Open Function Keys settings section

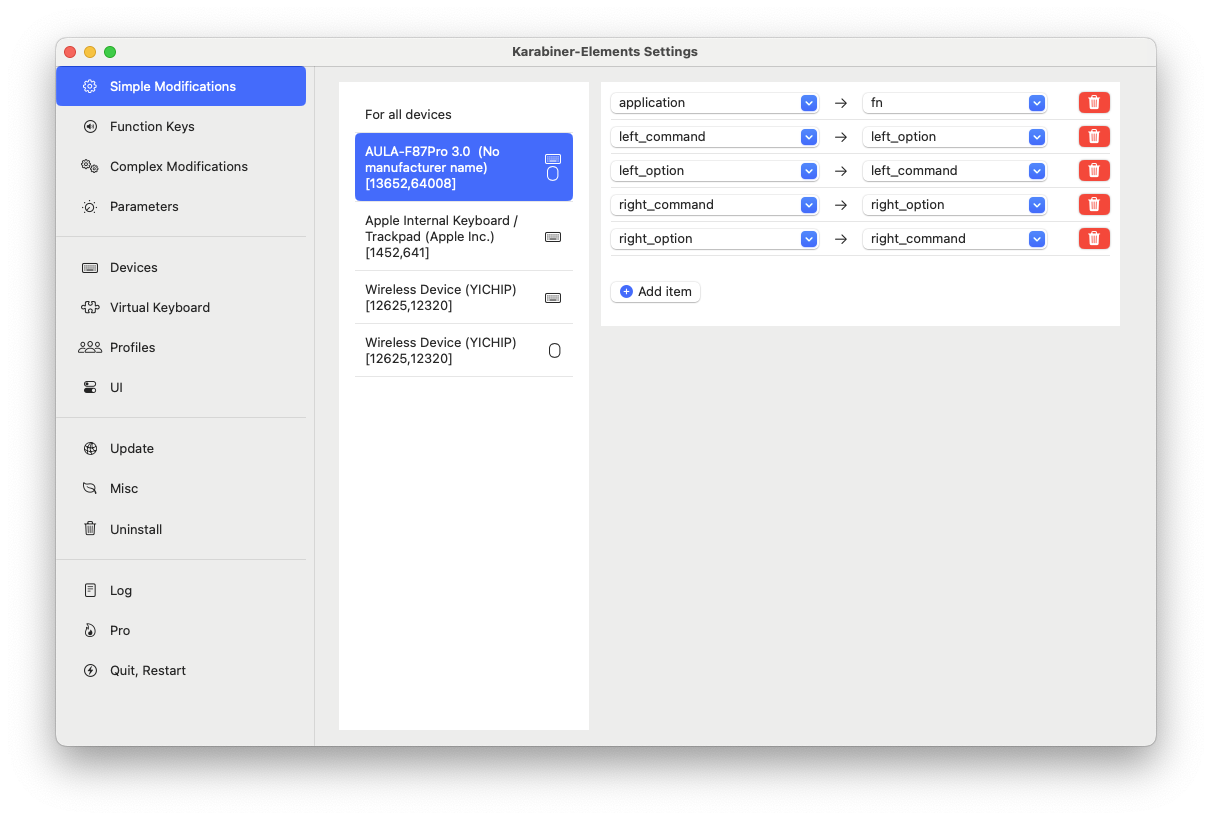click(x=181, y=126)
